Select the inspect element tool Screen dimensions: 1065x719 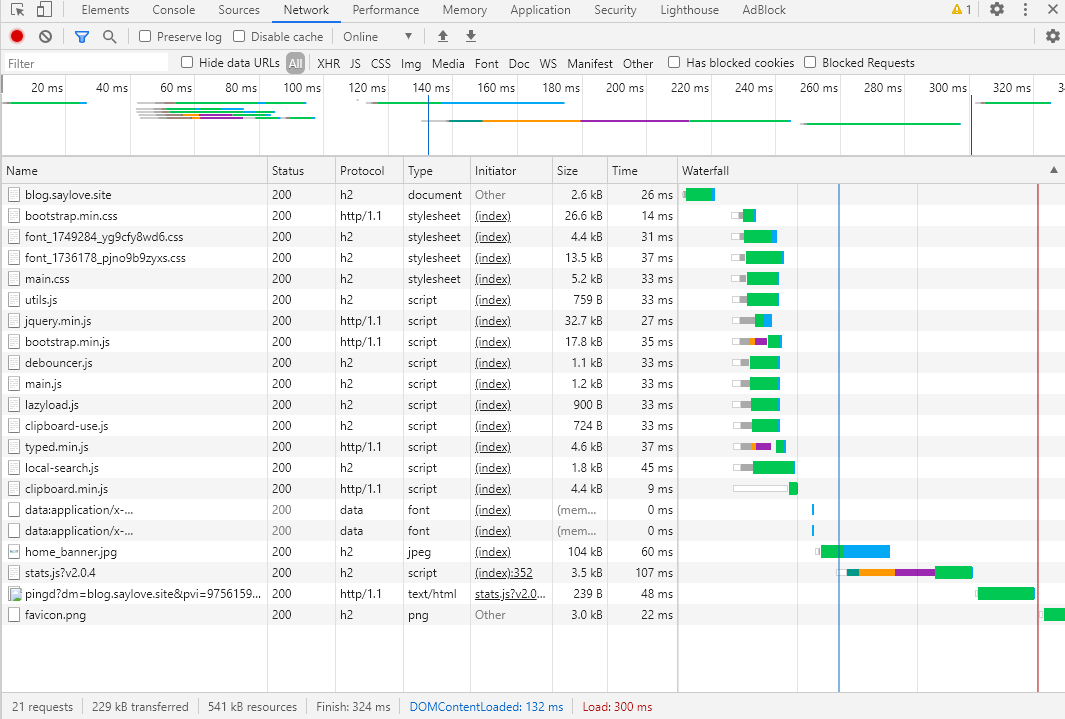click(18, 10)
